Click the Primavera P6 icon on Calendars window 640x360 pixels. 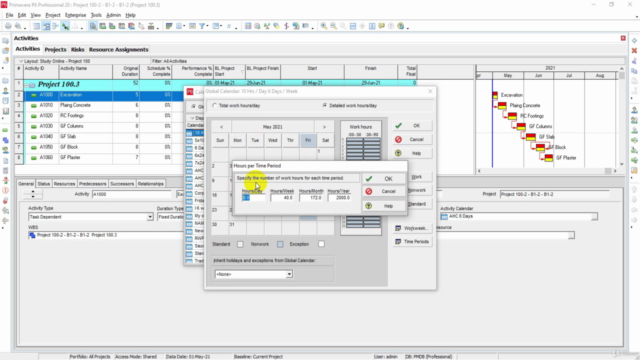[x=190, y=91]
